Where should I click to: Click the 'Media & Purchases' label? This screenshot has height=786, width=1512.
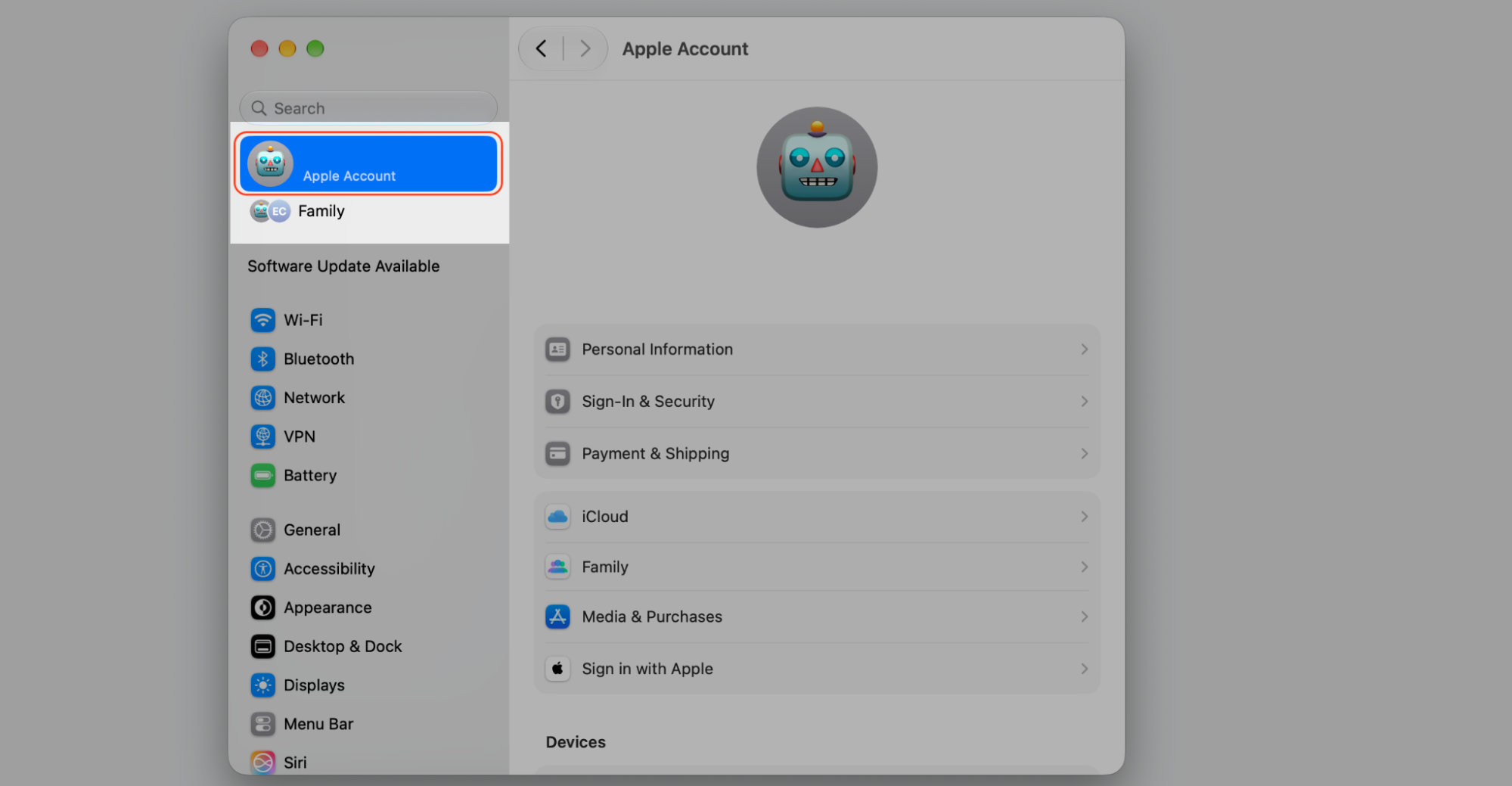[652, 617]
